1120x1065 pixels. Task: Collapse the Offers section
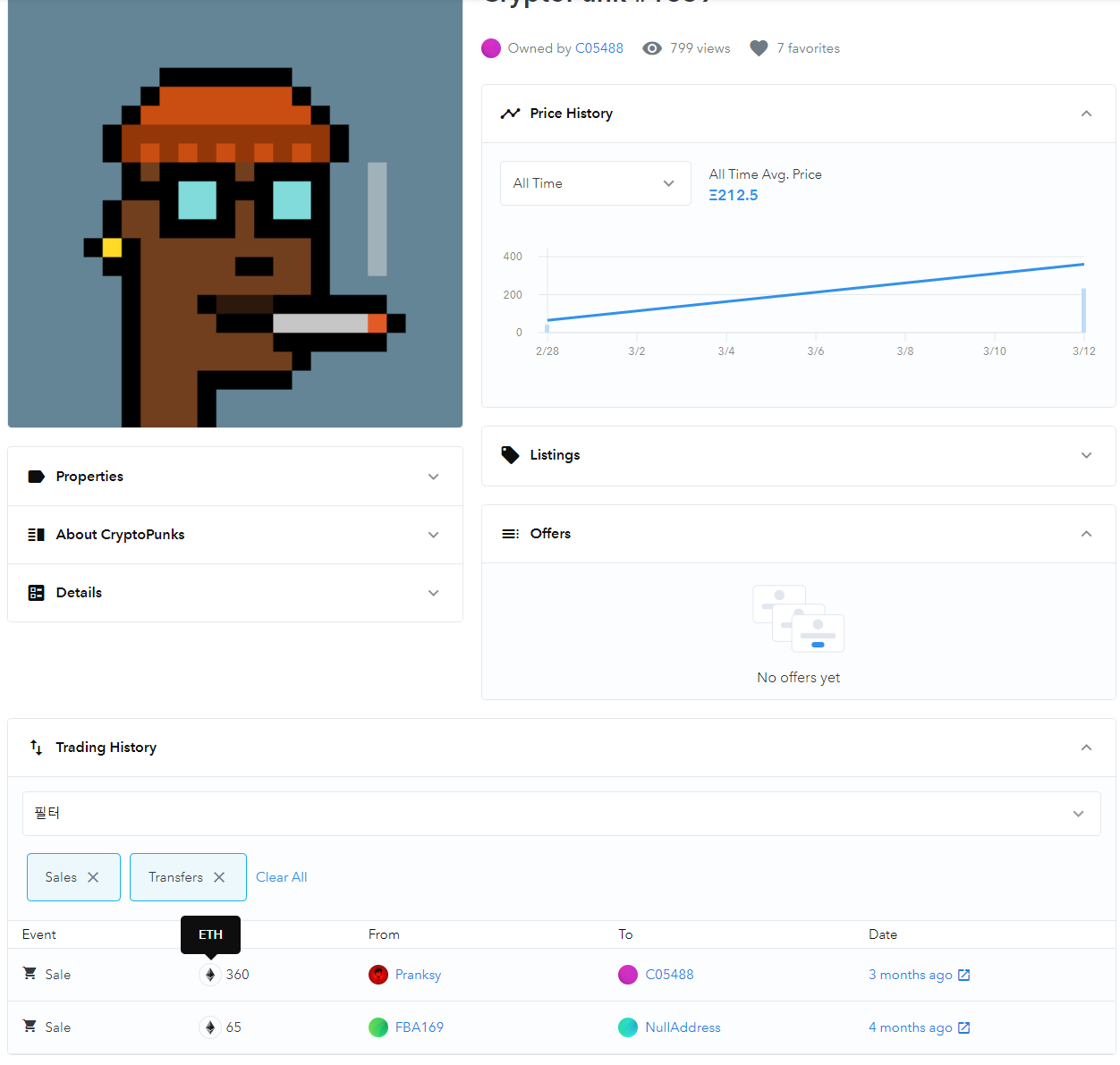pos(1086,534)
